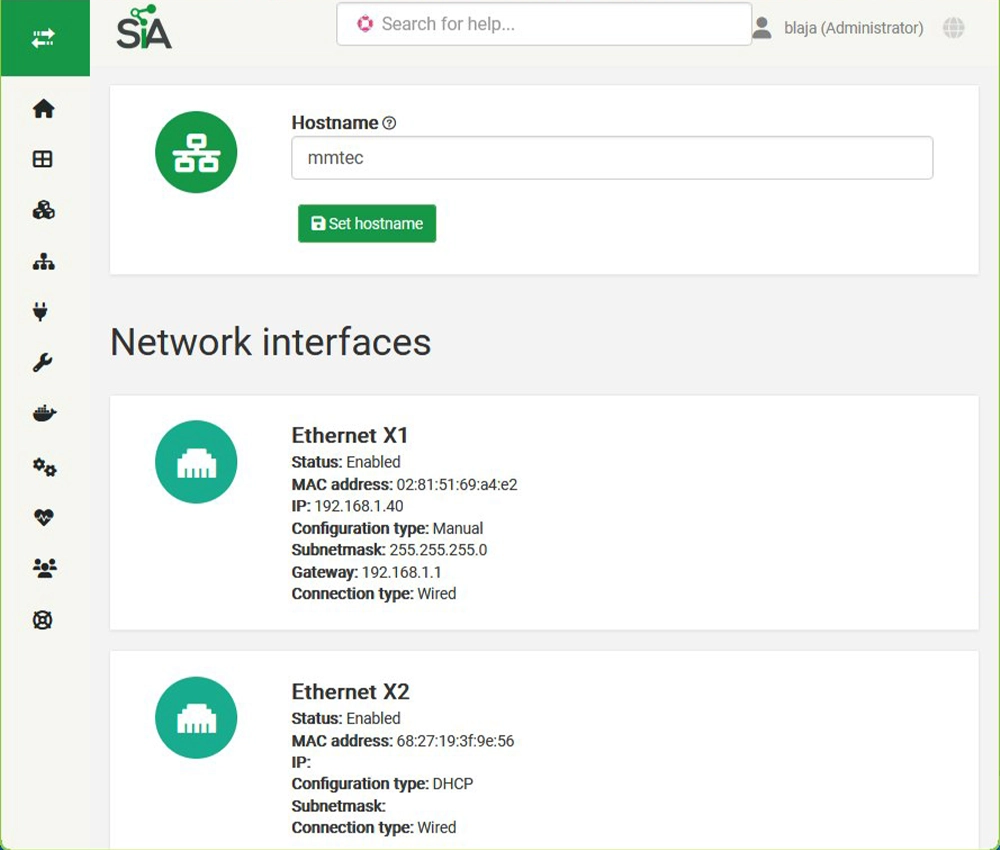Open the lifebuoy support sidebar icon
Viewport: 1000px width, 850px height.
click(x=43, y=620)
